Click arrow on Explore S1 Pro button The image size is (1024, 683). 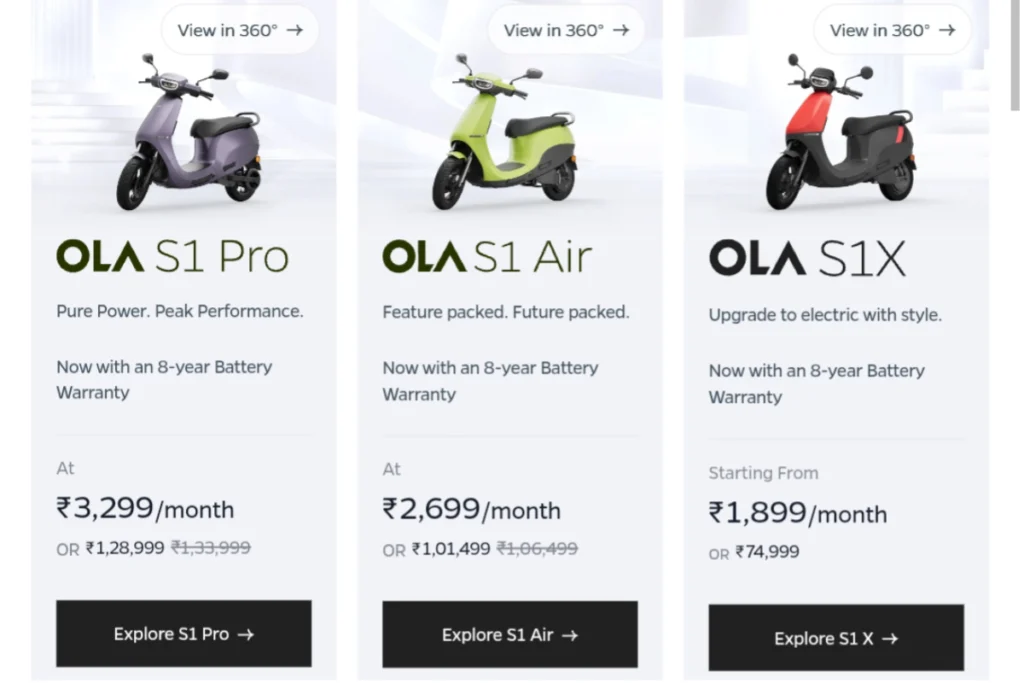[x=246, y=634]
